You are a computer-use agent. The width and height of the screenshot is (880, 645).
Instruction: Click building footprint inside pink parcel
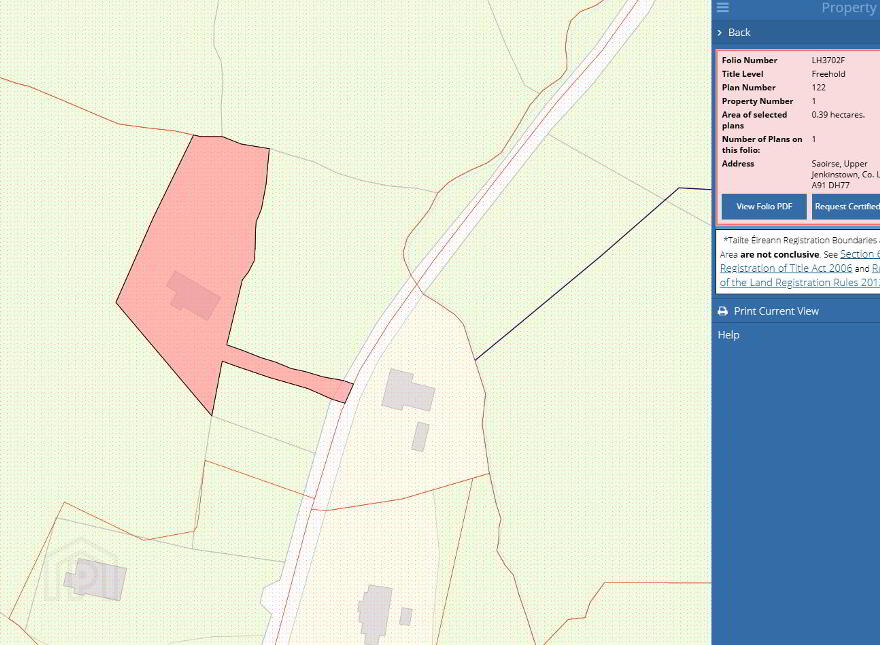(x=194, y=295)
